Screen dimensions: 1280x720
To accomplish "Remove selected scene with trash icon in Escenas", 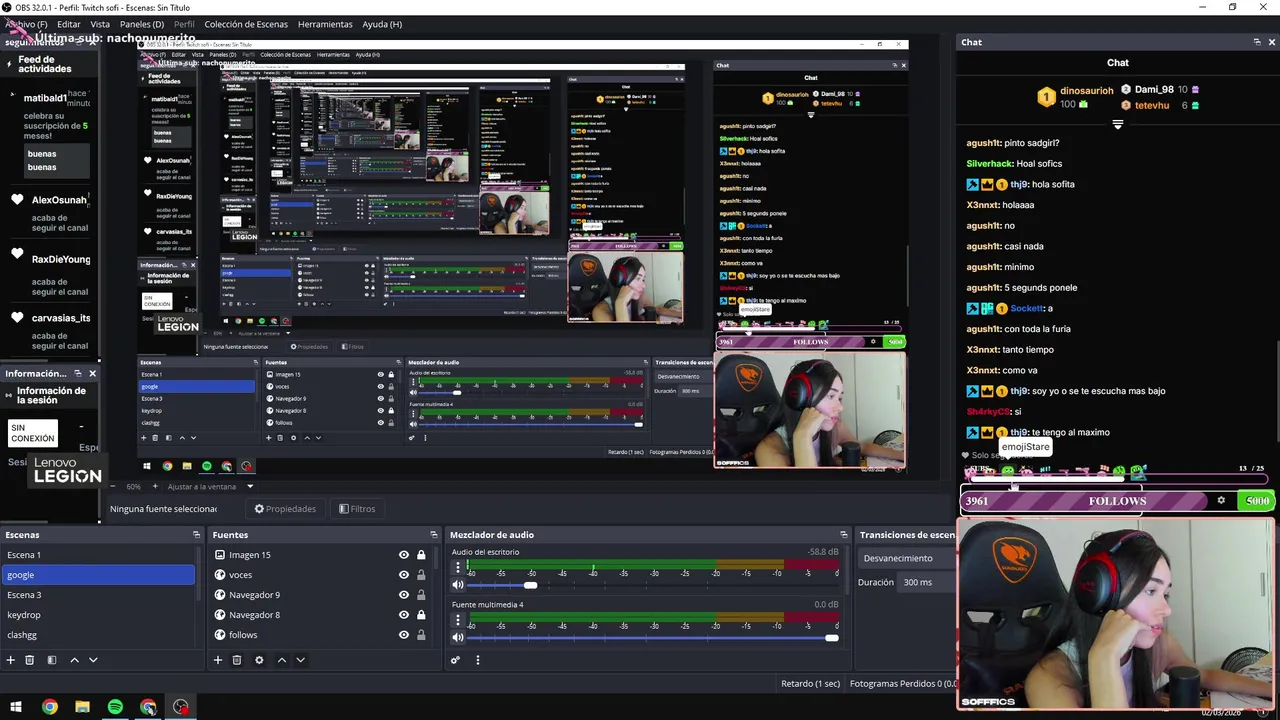I will pos(30,660).
